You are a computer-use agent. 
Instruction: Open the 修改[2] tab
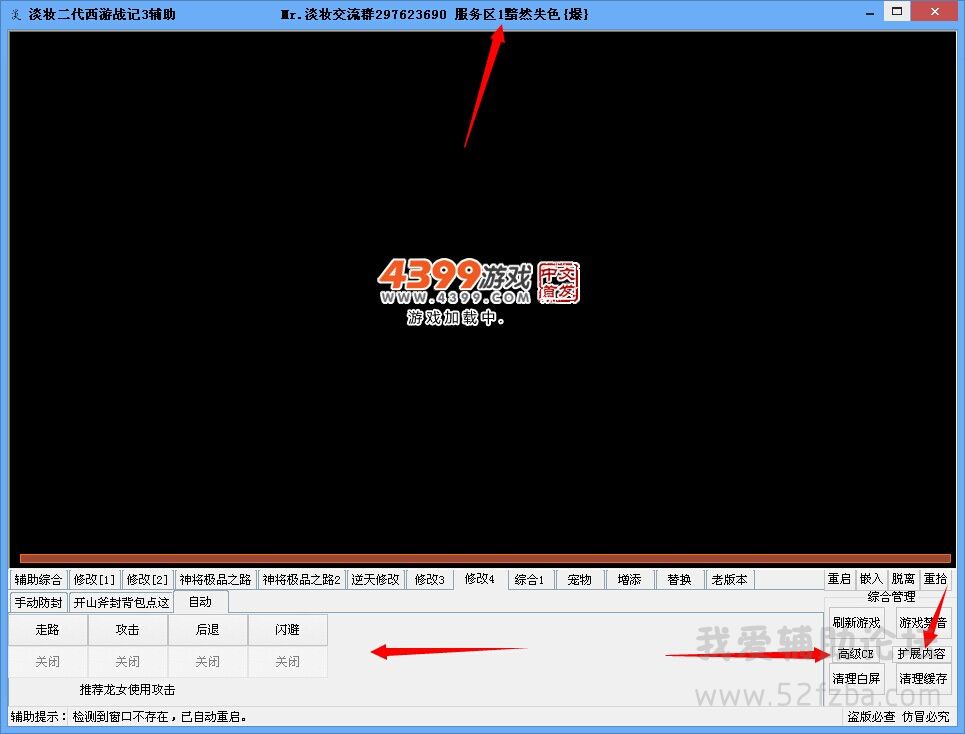[147, 580]
